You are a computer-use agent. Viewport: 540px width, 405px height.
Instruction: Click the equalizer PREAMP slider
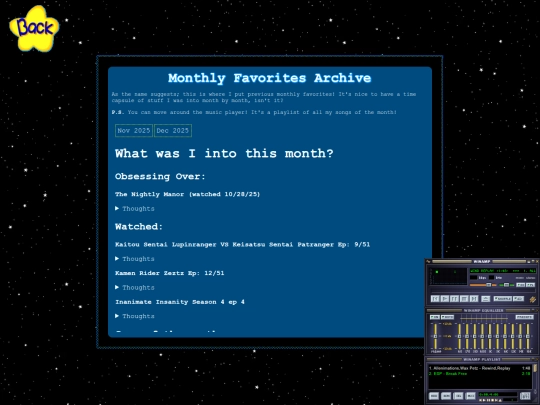(x=435, y=336)
